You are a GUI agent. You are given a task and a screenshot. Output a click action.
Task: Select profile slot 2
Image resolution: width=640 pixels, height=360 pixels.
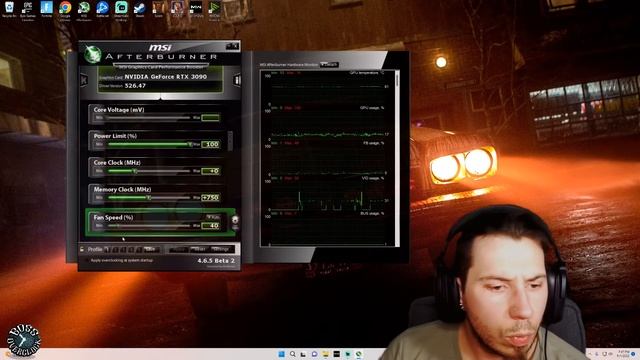(x=116, y=249)
